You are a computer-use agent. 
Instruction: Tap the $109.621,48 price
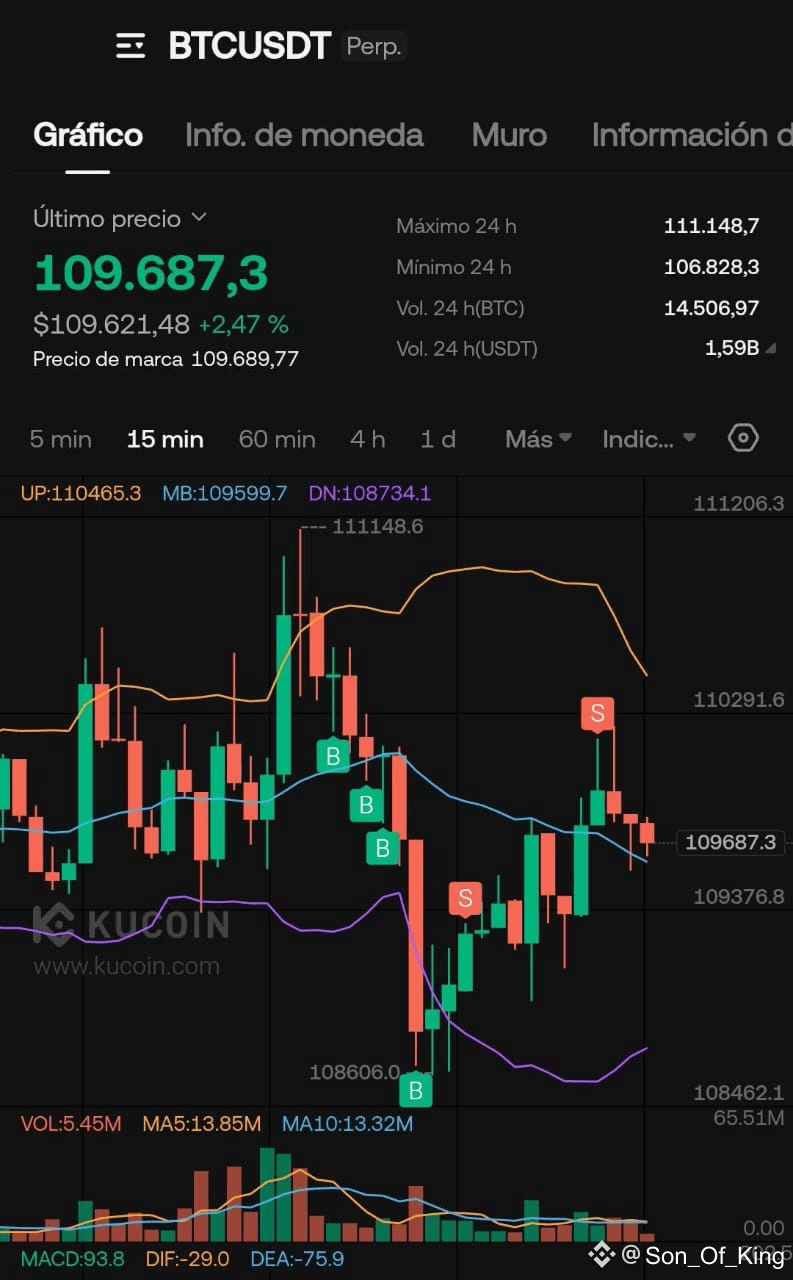click(x=111, y=324)
